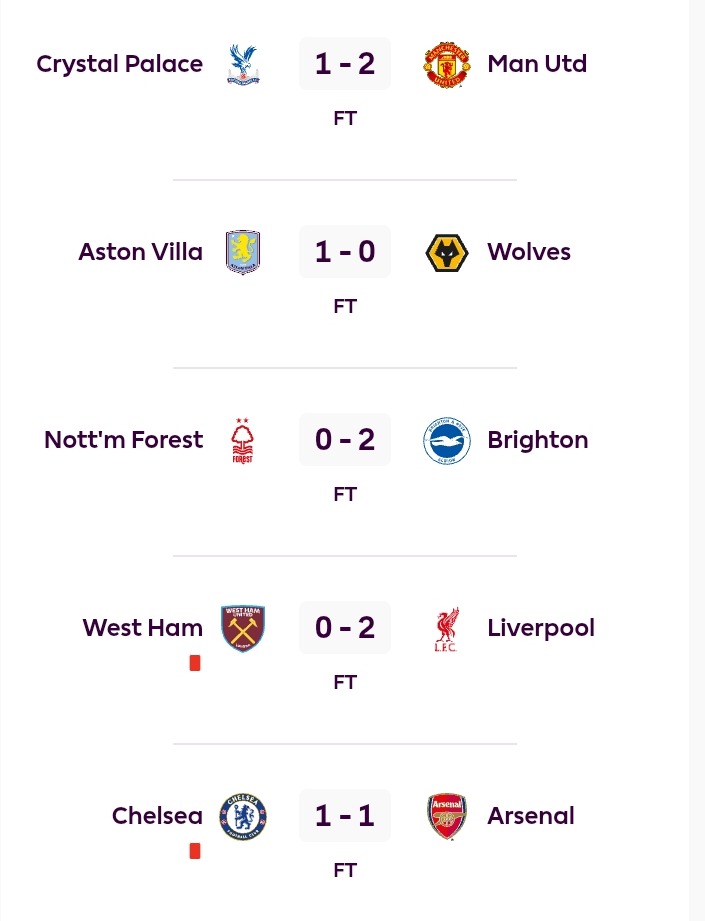Viewport: 705px width, 921px height.
Task: Click the Chelsea club crest
Action: (x=243, y=816)
